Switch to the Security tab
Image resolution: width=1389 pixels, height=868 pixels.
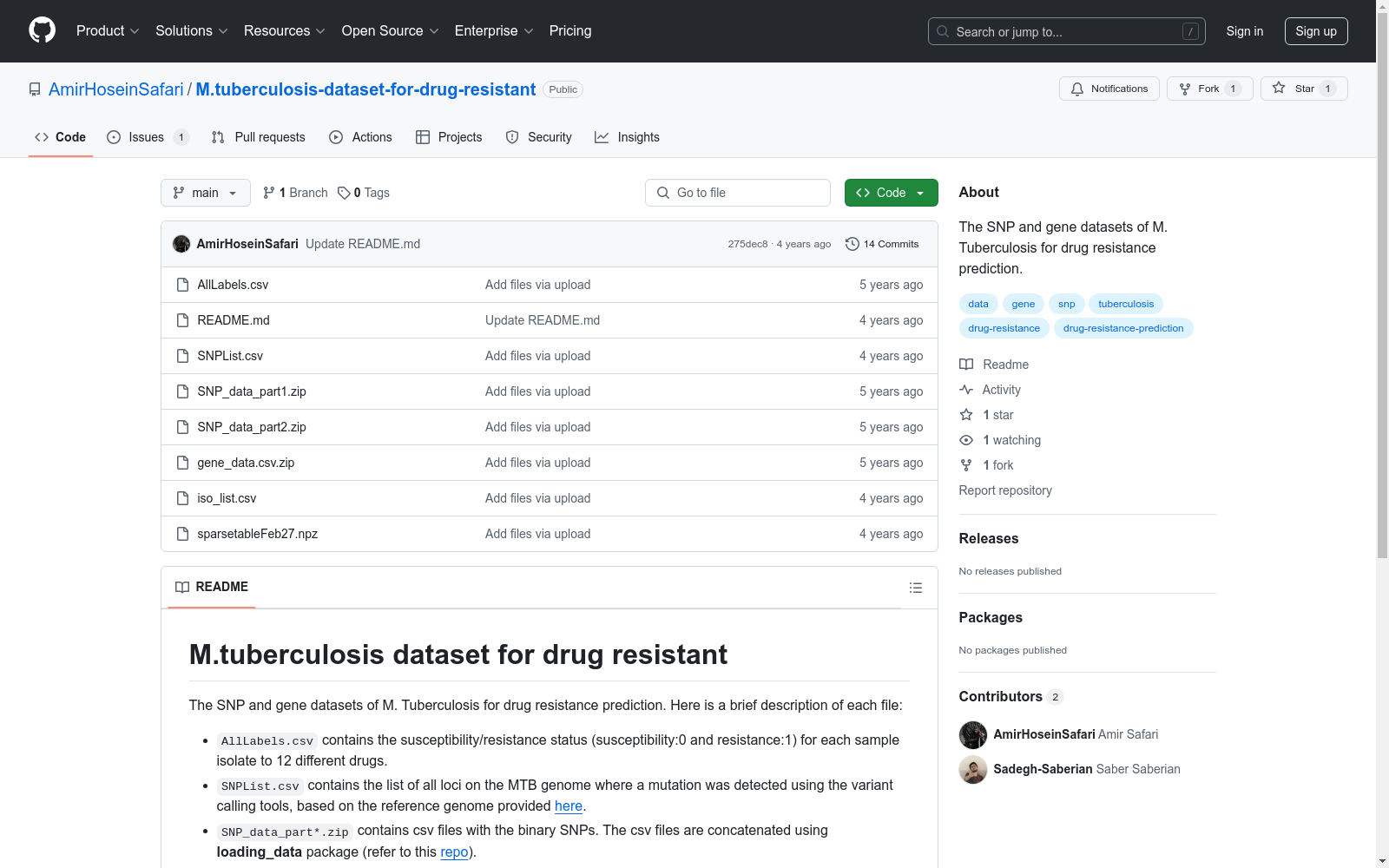[539, 137]
